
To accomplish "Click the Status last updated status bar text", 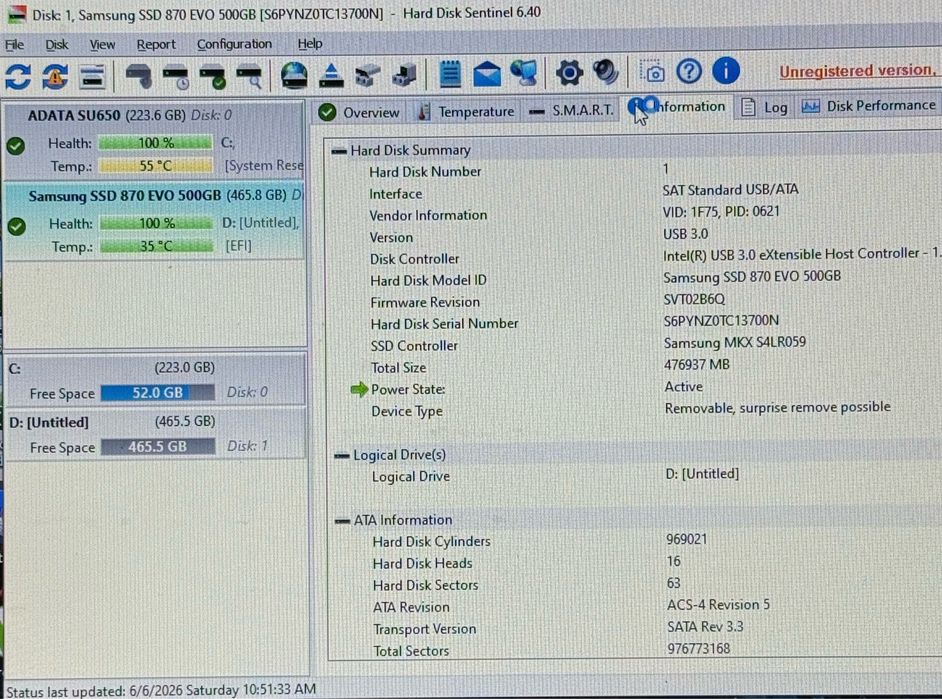I will [161, 689].
